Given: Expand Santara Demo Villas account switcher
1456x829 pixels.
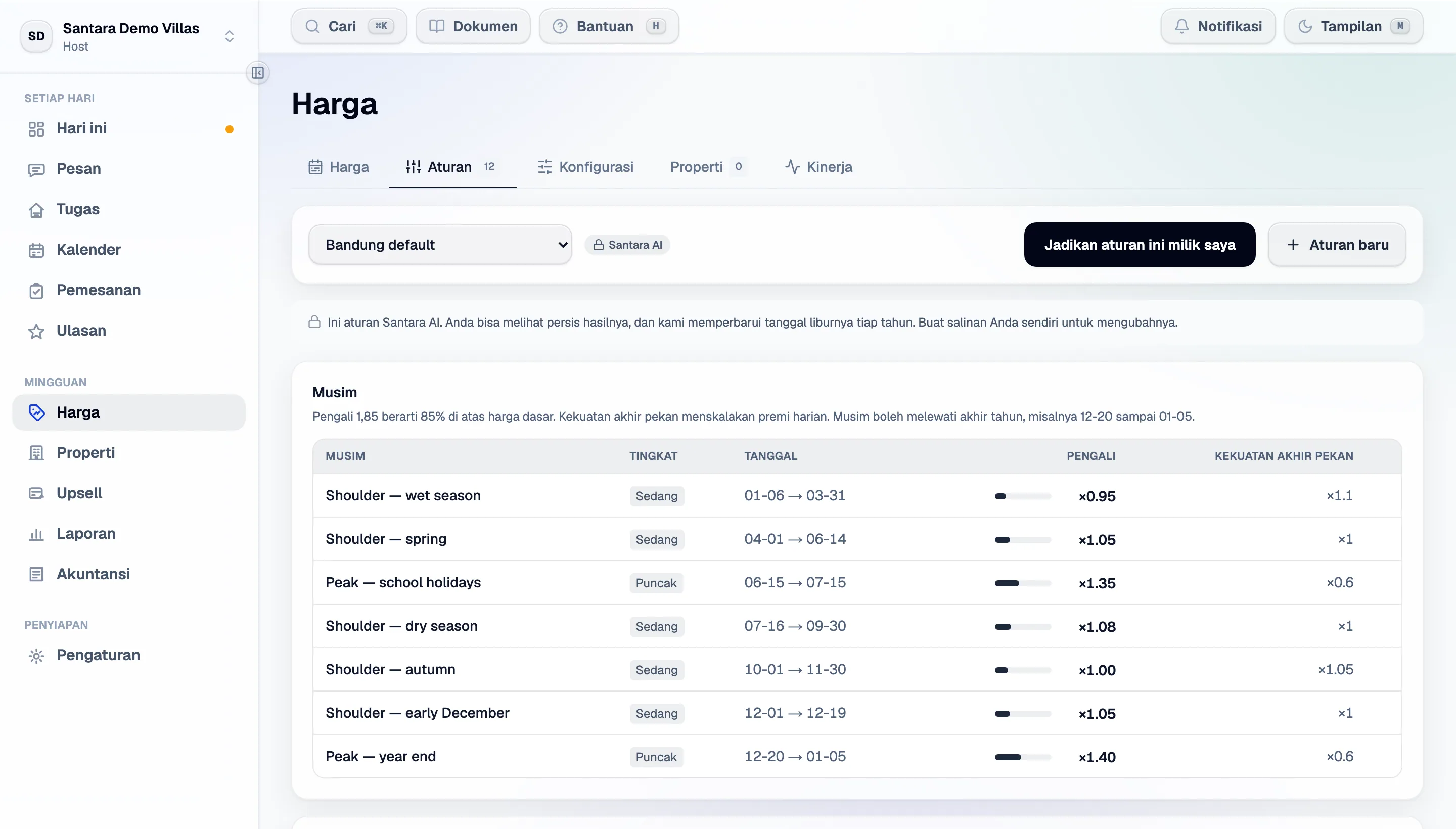Looking at the screenshot, I should tap(229, 36).
